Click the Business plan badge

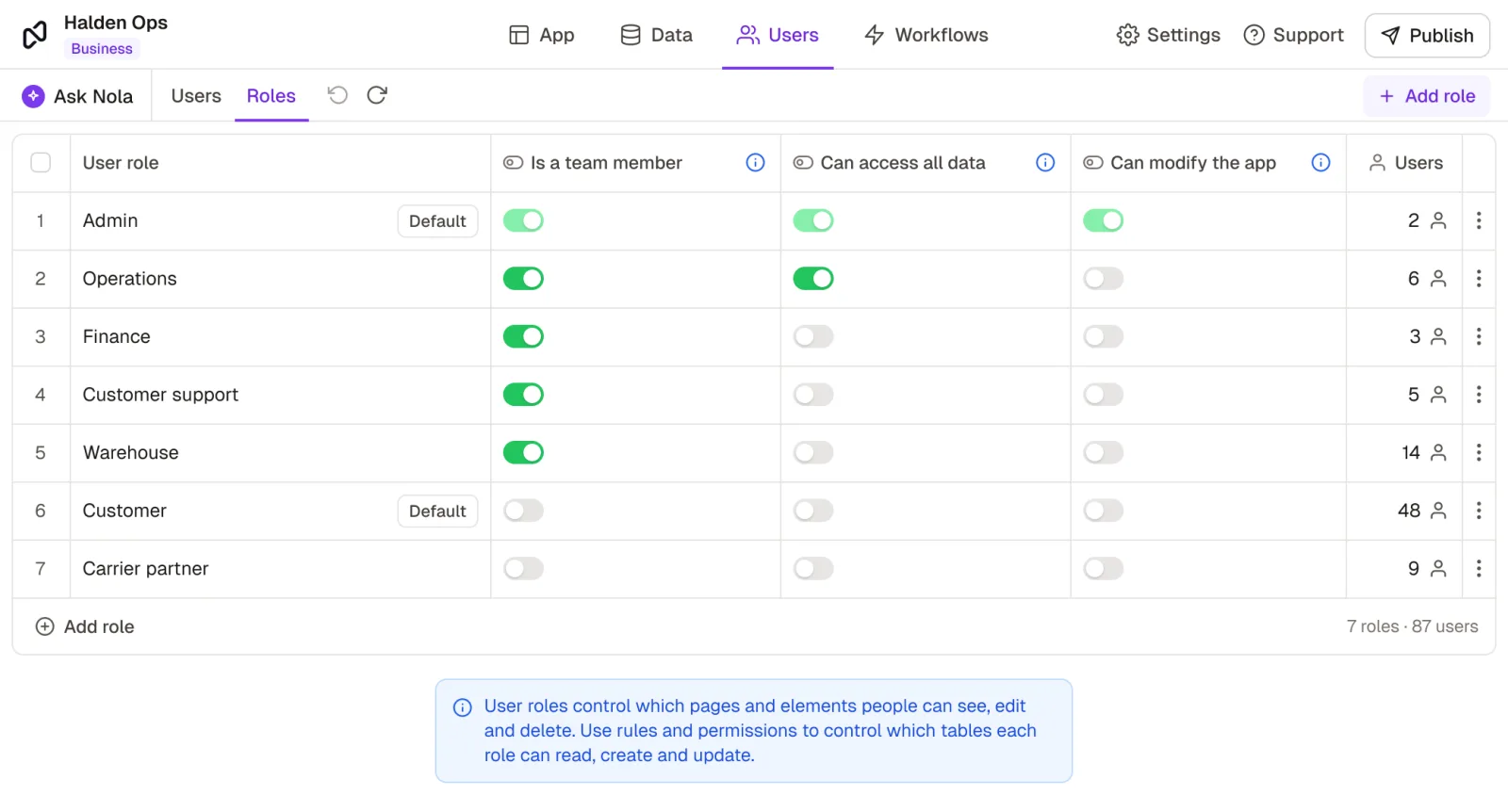click(102, 49)
